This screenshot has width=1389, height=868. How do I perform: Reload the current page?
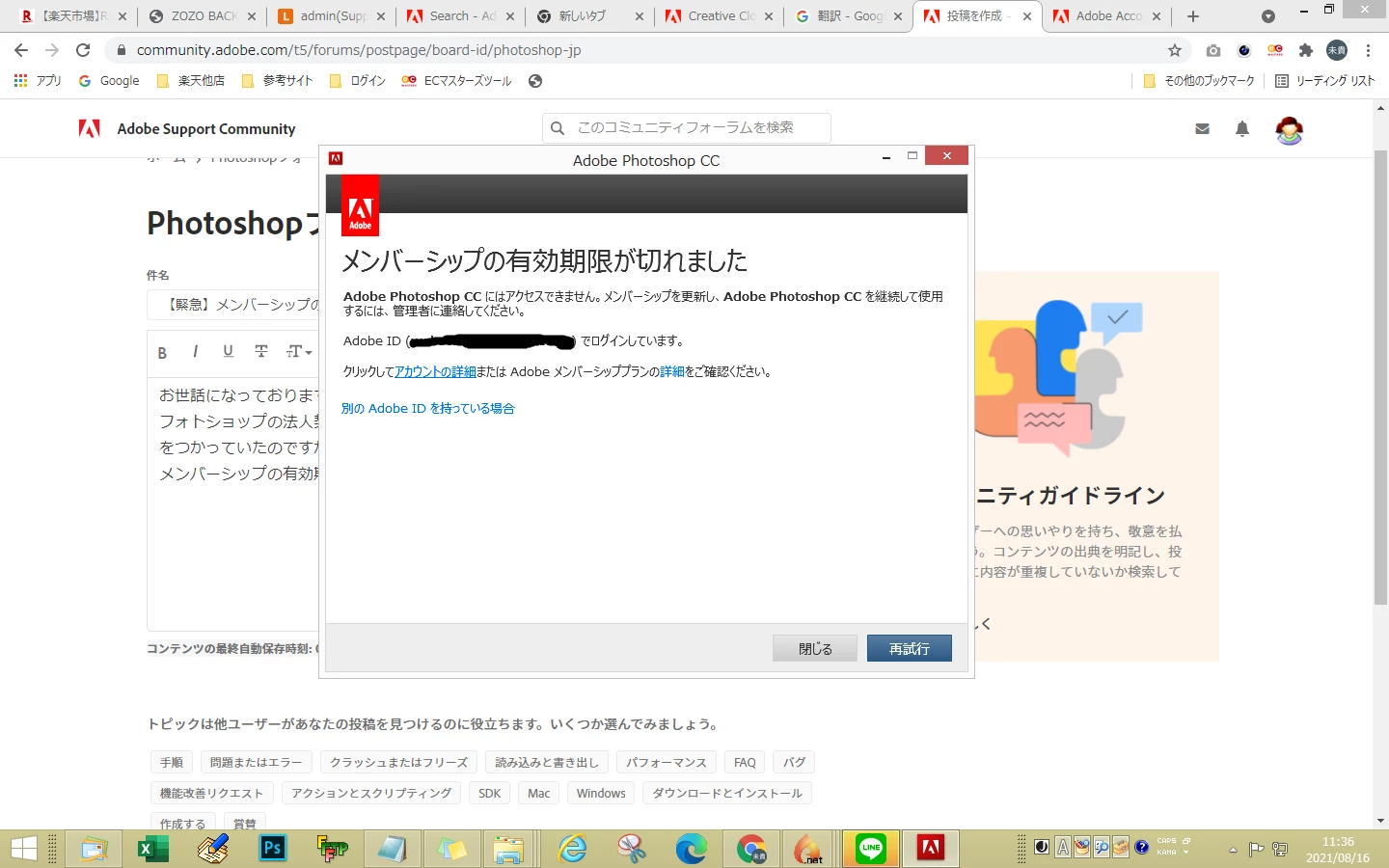coord(83,50)
